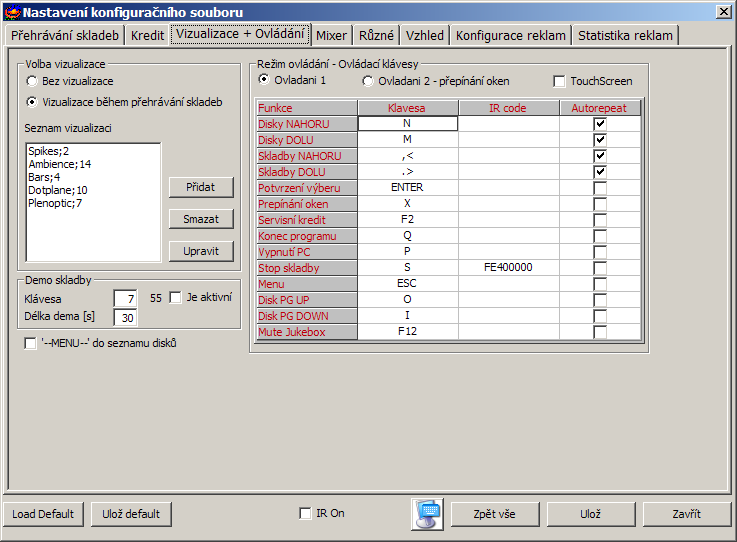Open the Různé tab
This screenshot has width=737, height=542.
pos(376,35)
